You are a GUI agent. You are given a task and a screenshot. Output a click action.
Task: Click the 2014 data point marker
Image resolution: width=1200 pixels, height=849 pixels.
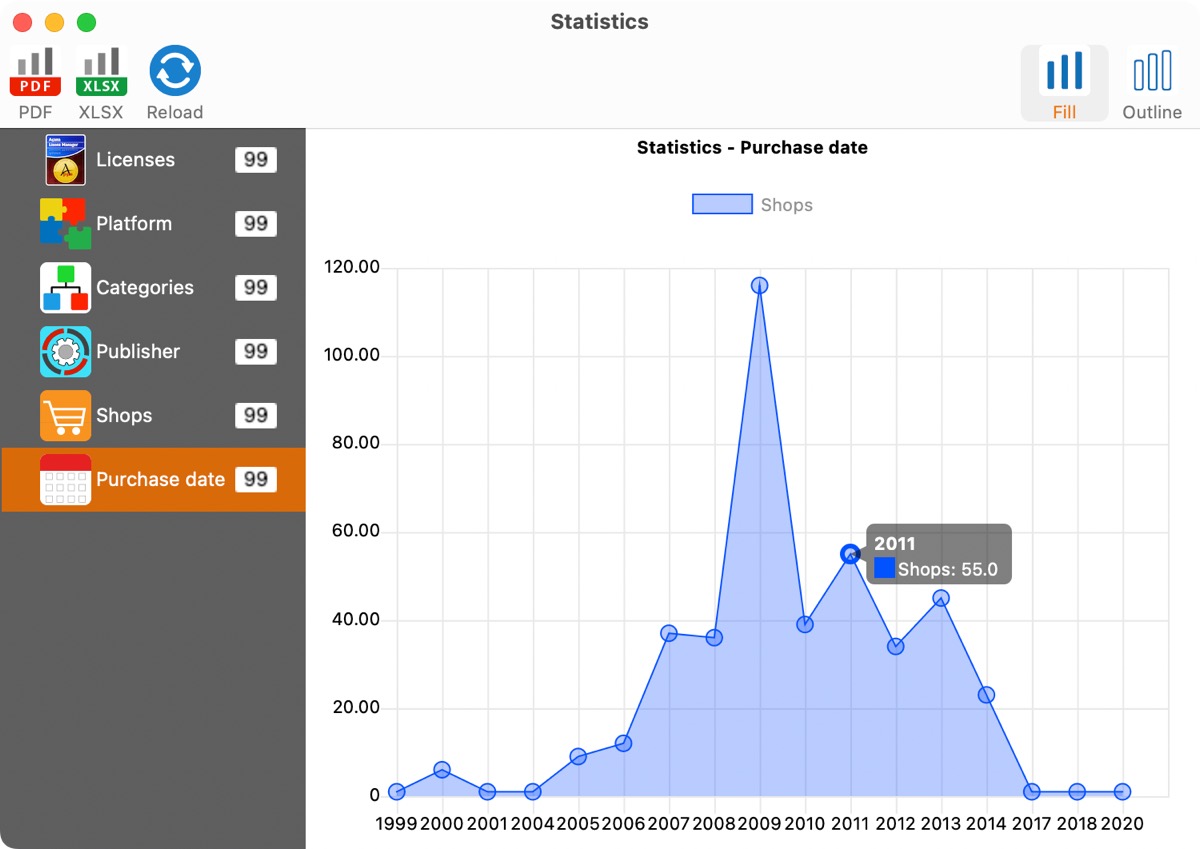(986, 694)
